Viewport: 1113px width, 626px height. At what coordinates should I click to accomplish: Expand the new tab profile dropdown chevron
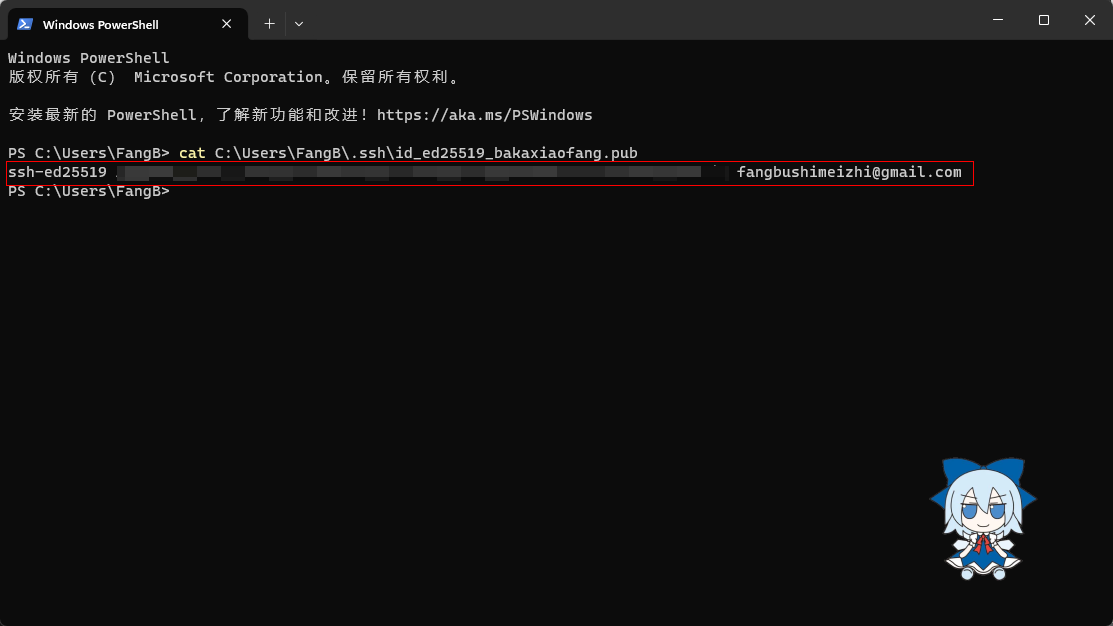[299, 23]
